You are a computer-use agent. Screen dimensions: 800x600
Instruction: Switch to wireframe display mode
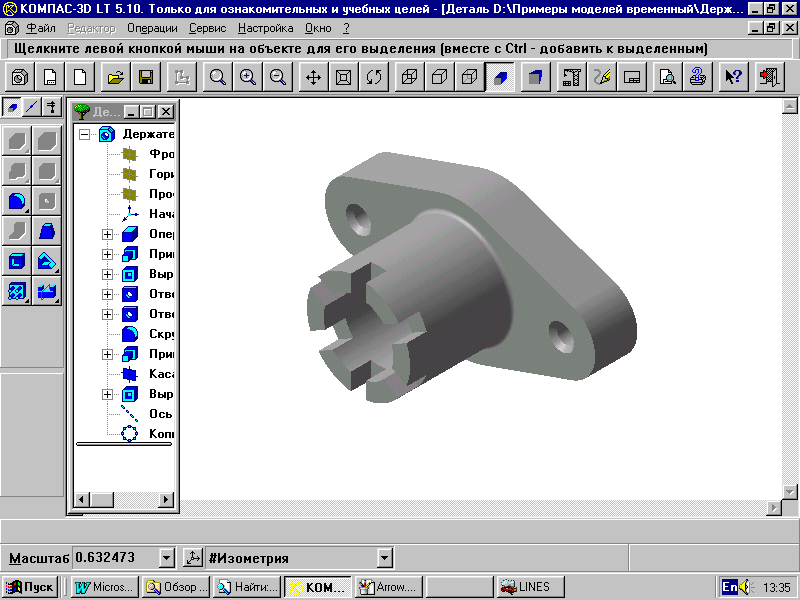(x=410, y=77)
